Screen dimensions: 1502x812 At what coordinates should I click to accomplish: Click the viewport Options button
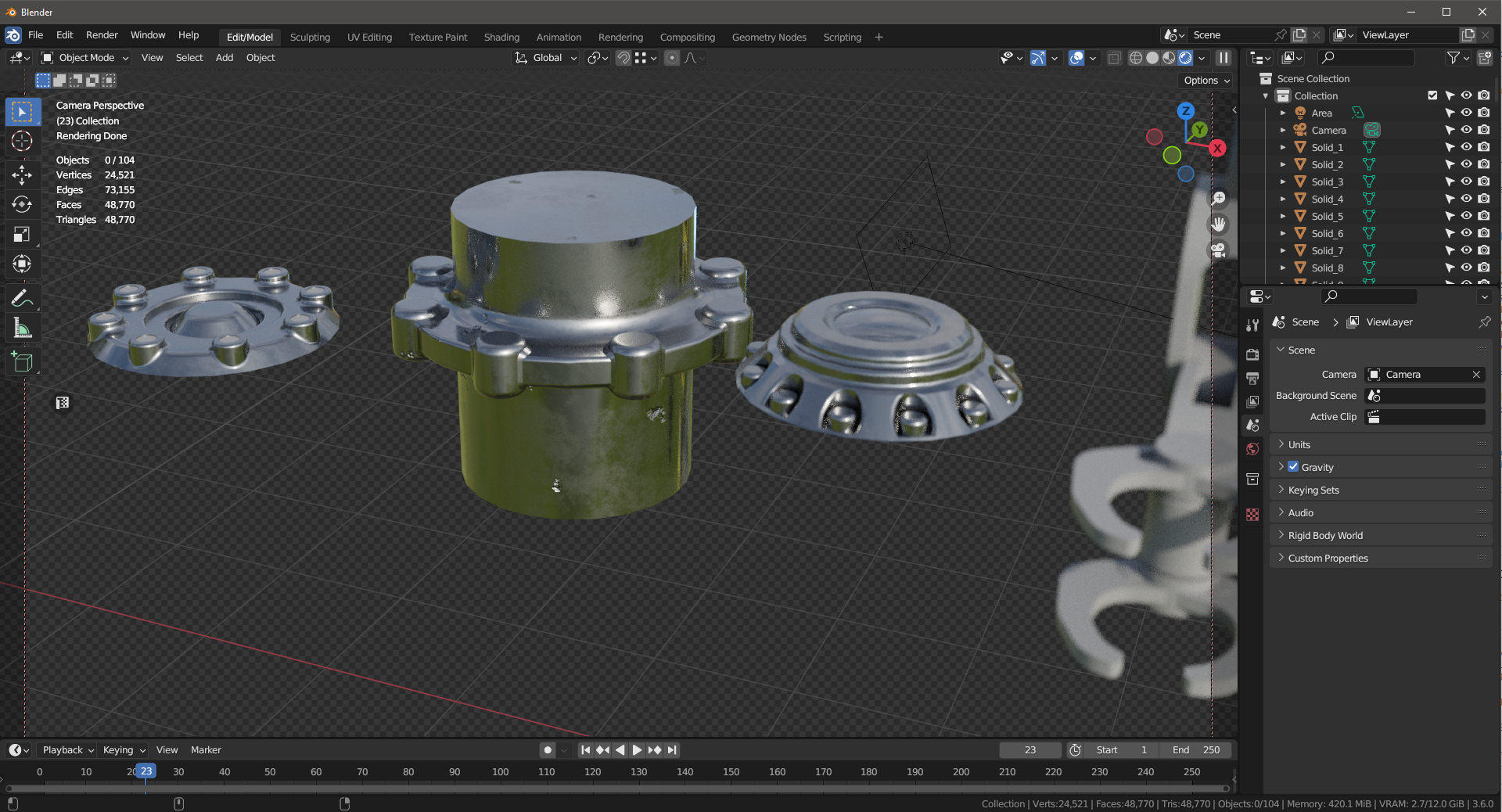[1206, 81]
